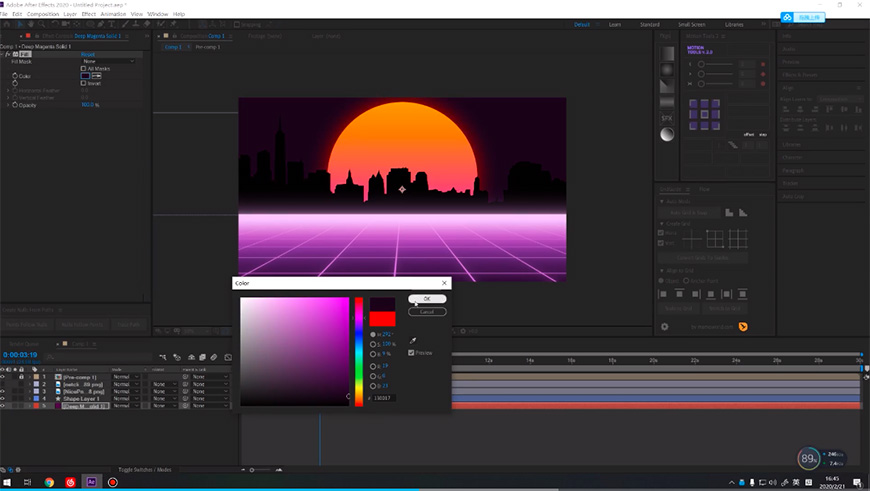Select the G green radio button
870x491 pixels.
(x=373, y=376)
